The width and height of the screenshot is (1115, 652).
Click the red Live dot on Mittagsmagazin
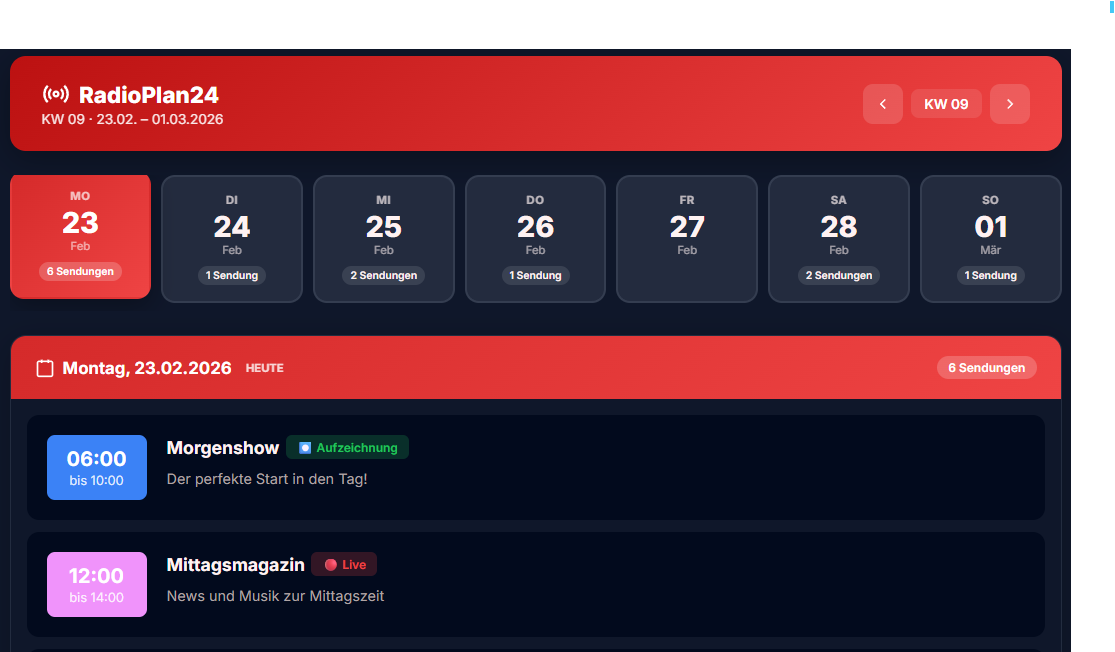click(x=330, y=565)
